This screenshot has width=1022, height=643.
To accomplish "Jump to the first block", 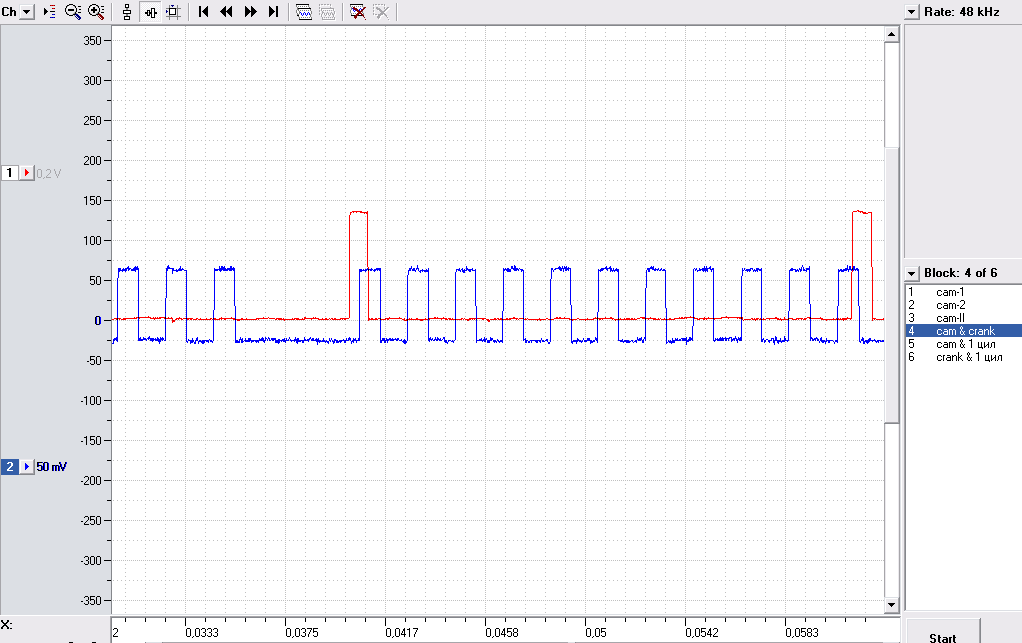I will tap(203, 12).
